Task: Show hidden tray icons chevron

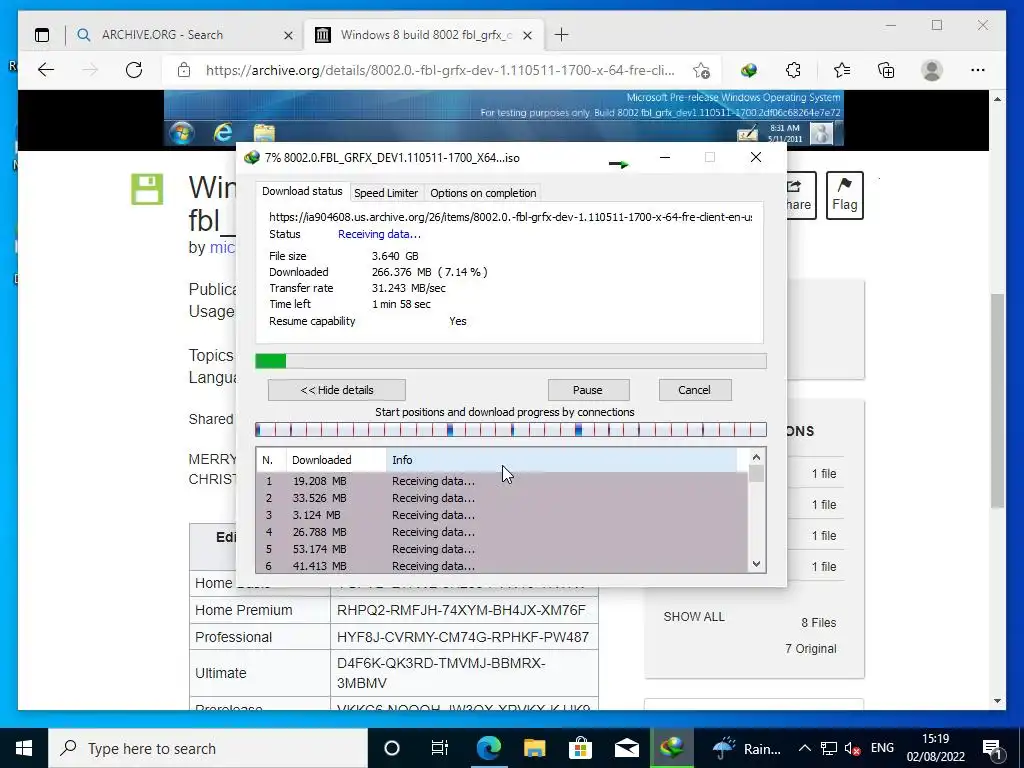Action: [x=805, y=748]
